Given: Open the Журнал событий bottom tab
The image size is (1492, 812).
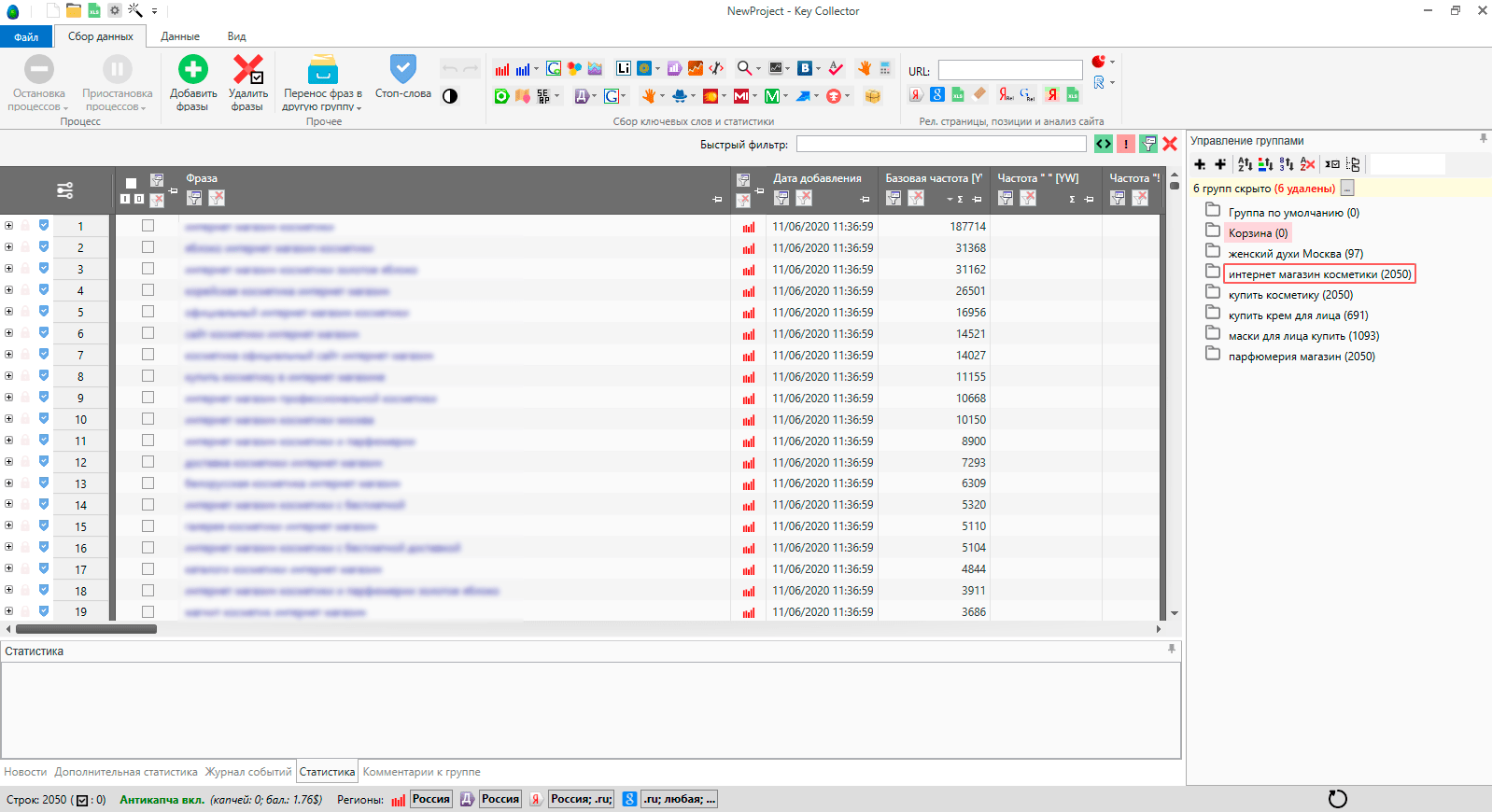Looking at the screenshot, I should pos(248,772).
